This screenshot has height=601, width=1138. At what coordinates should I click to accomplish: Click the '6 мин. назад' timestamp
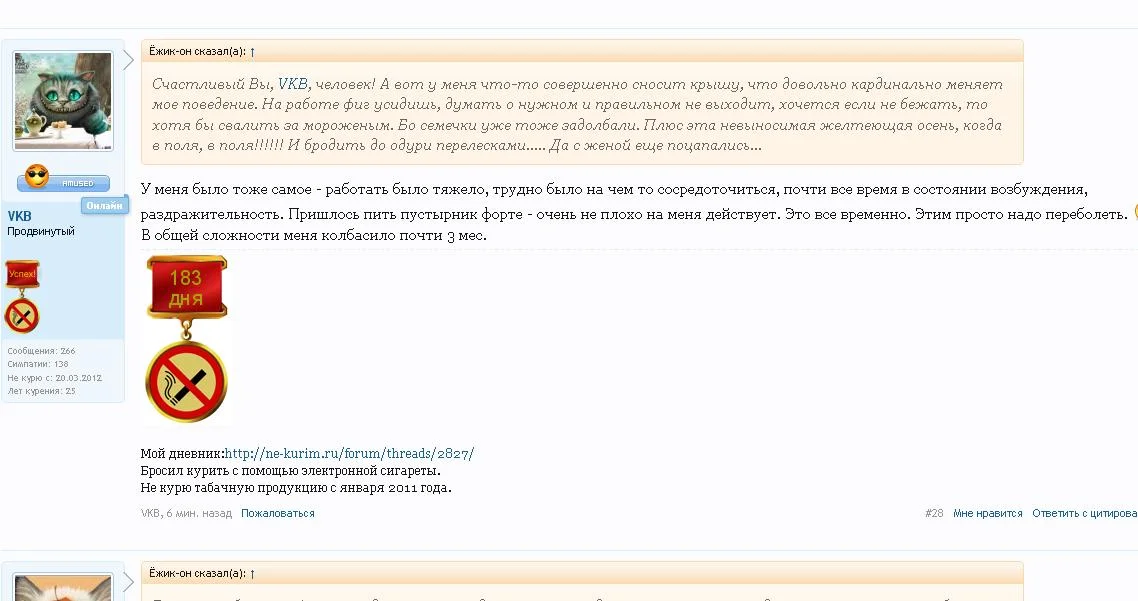(x=199, y=513)
